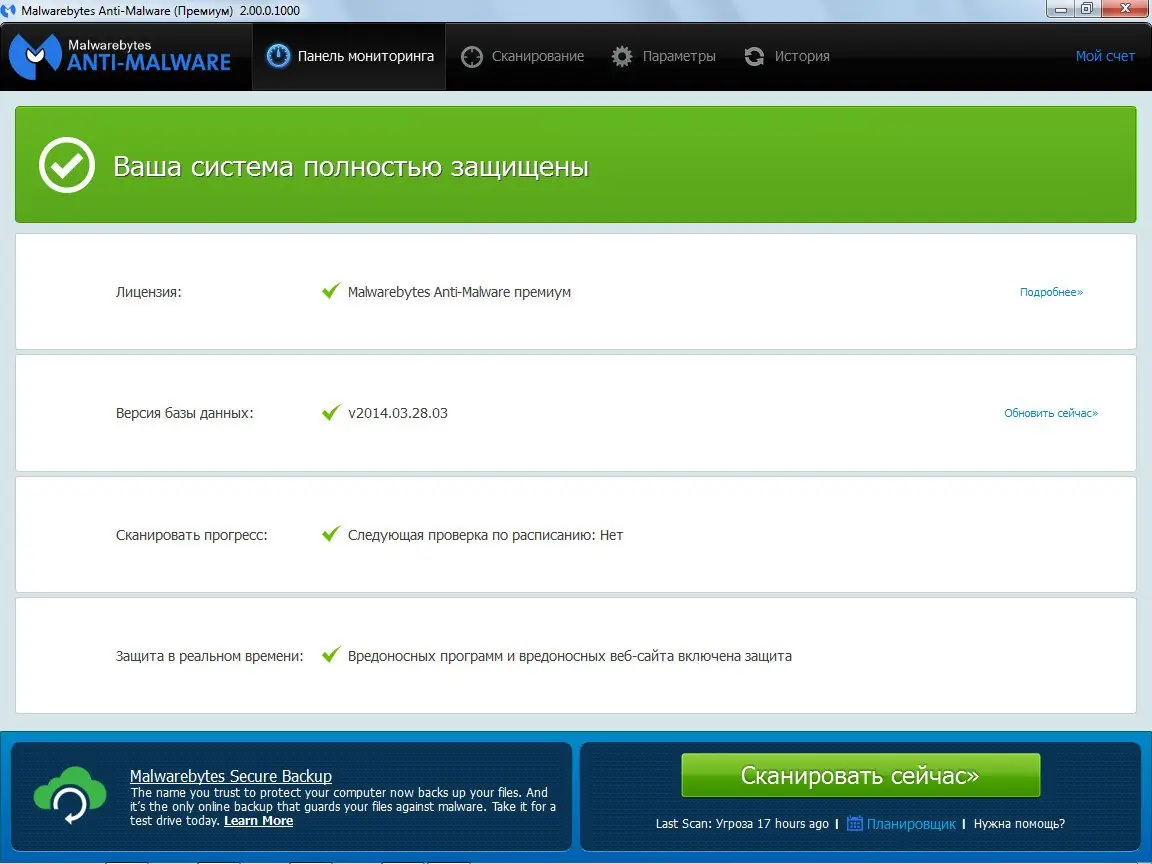Click the Лицензия label
1152x864 pixels.
pyautogui.click(x=148, y=292)
